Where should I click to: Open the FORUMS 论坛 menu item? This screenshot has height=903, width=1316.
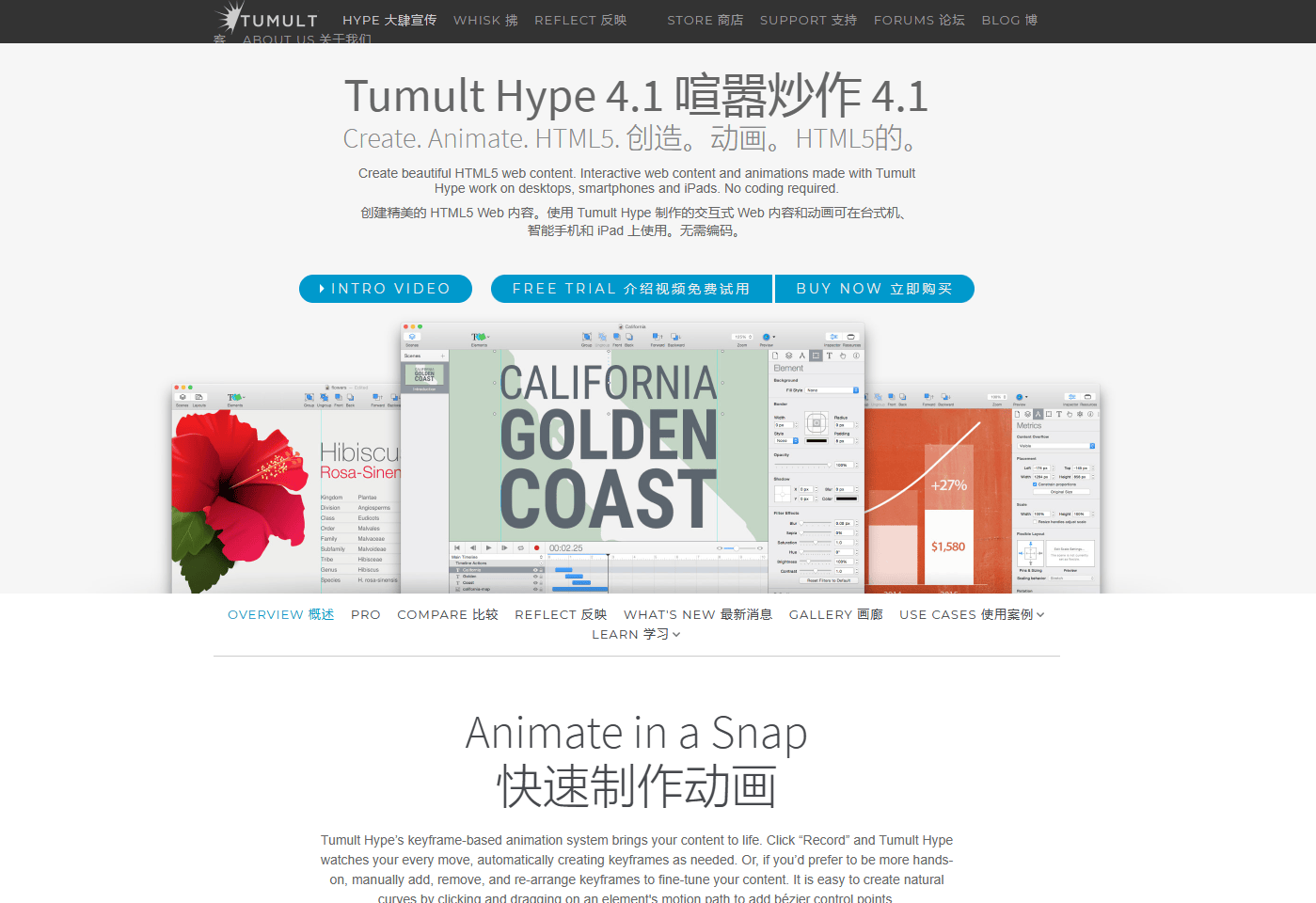tap(919, 20)
